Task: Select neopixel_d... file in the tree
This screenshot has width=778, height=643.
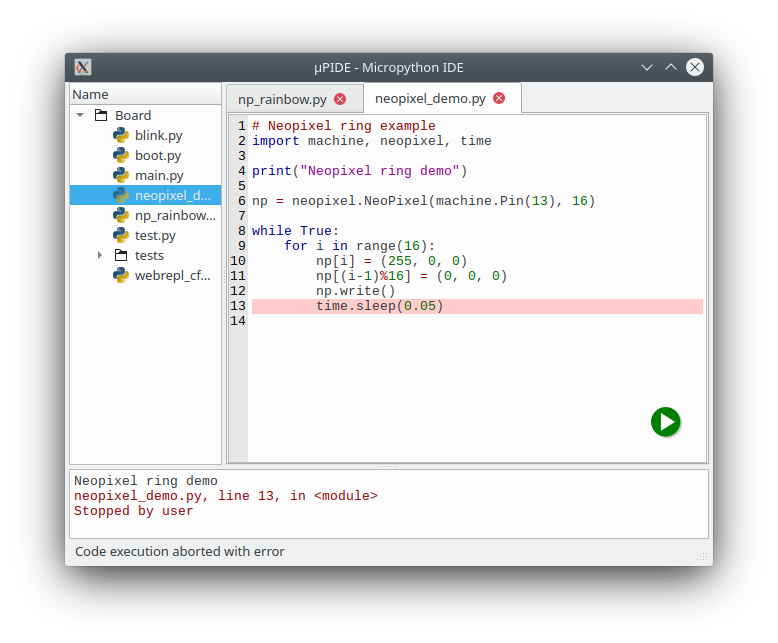Action: coord(173,195)
